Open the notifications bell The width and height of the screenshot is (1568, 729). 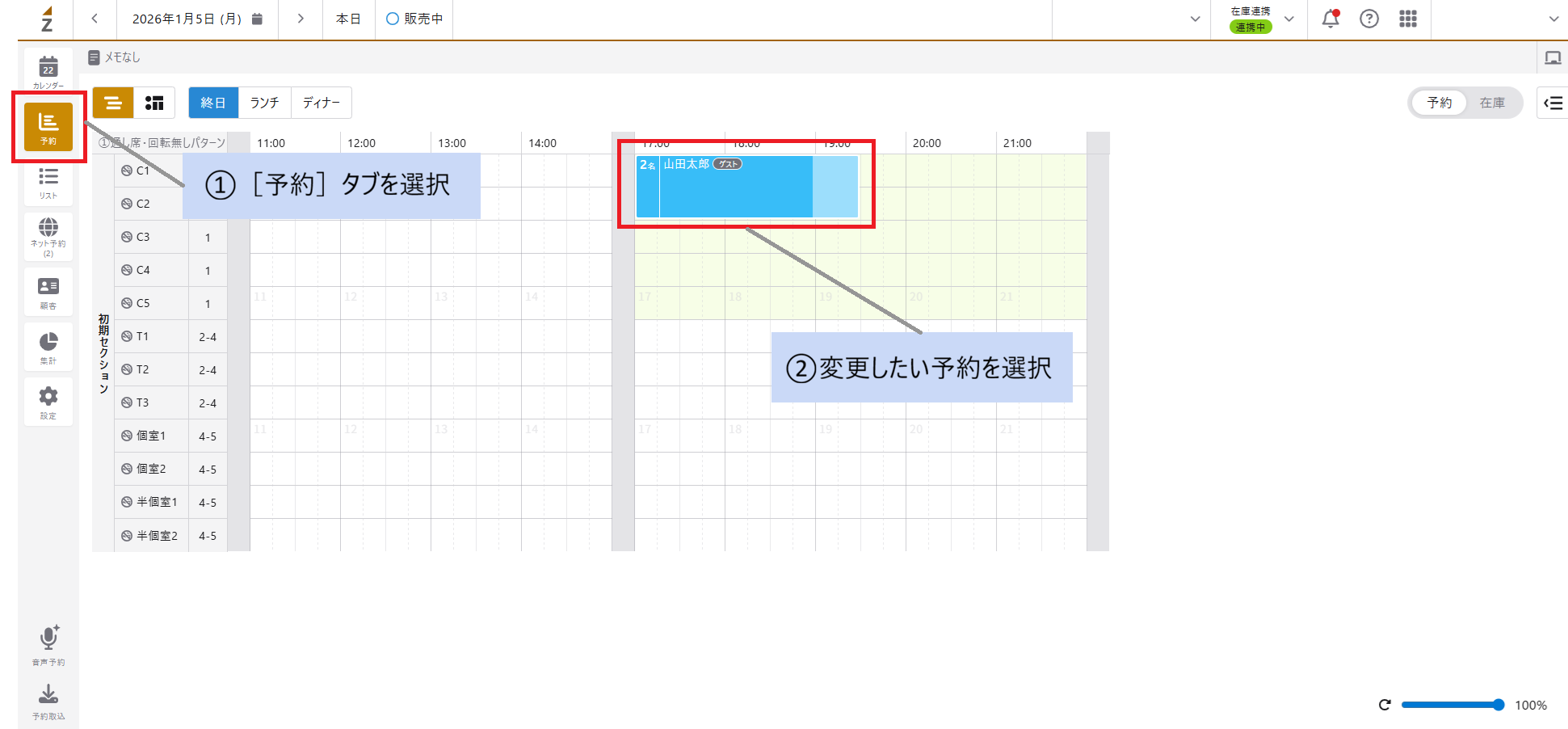1330,19
